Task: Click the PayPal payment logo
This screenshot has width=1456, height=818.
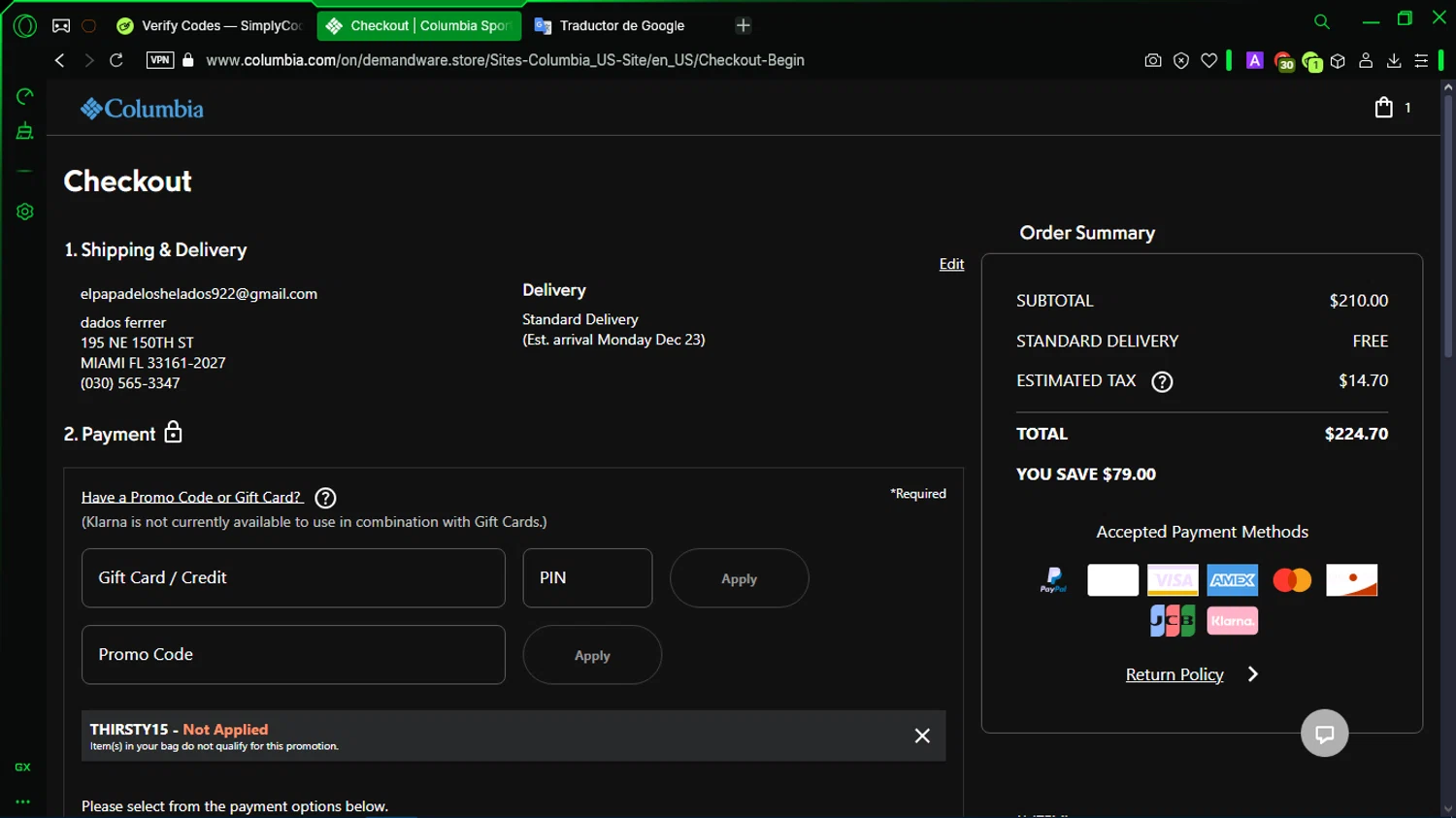Action: point(1053,580)
